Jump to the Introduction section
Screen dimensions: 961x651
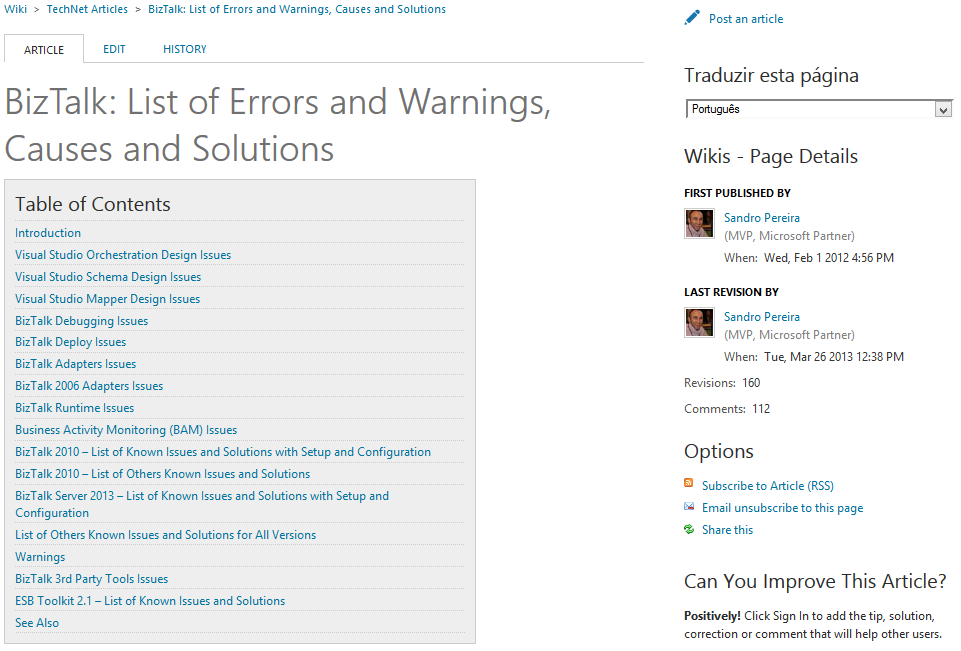pyautogui.click(x=48, y=233)
